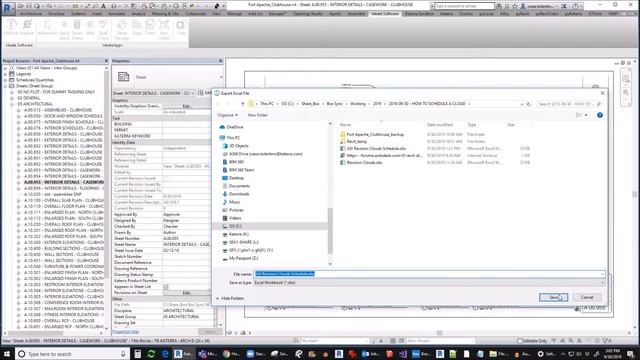Click the Text tool icon in the quick access toolbar
Image resolution: width=640 pixels, height=360 pixels.
tap(104, 6)
